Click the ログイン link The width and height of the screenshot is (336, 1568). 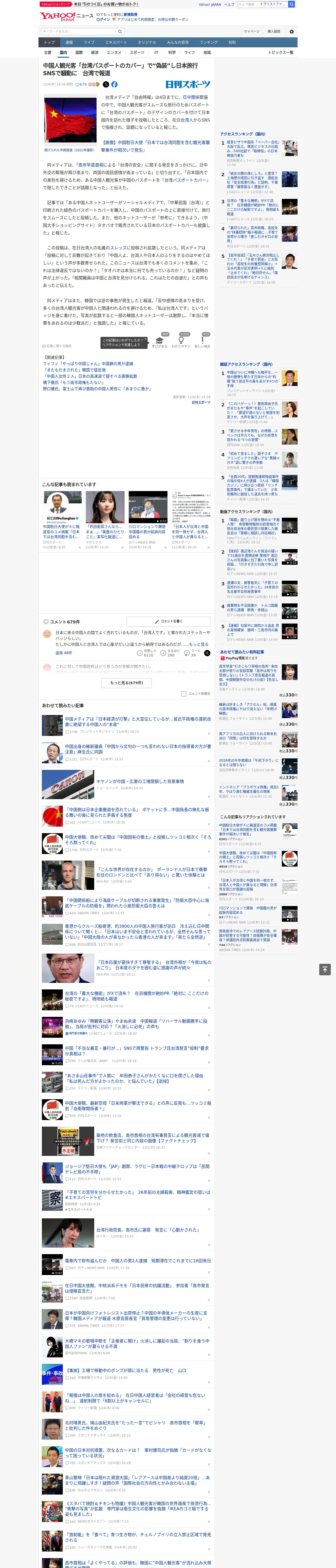coord(103,20)
